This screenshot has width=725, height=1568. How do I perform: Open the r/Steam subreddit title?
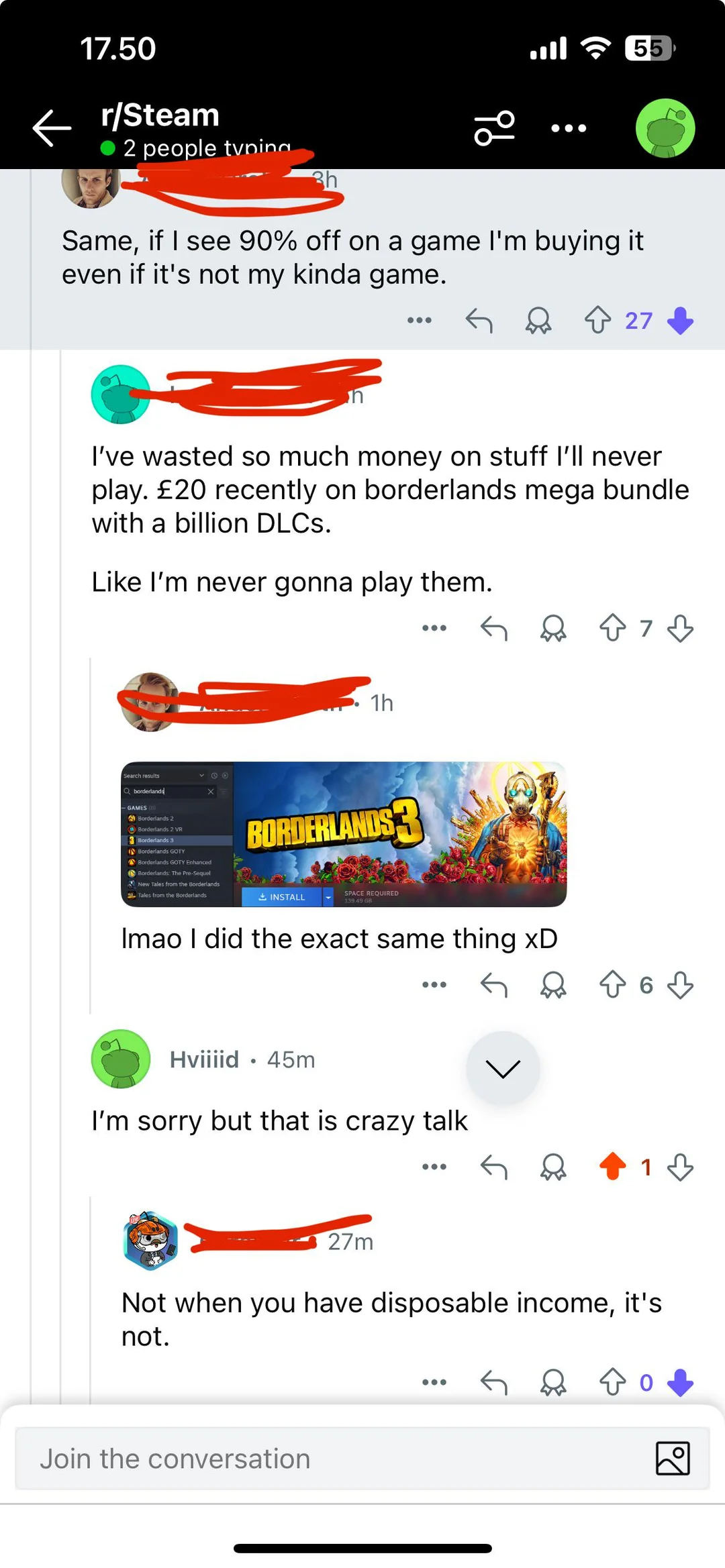click(160, 115)
